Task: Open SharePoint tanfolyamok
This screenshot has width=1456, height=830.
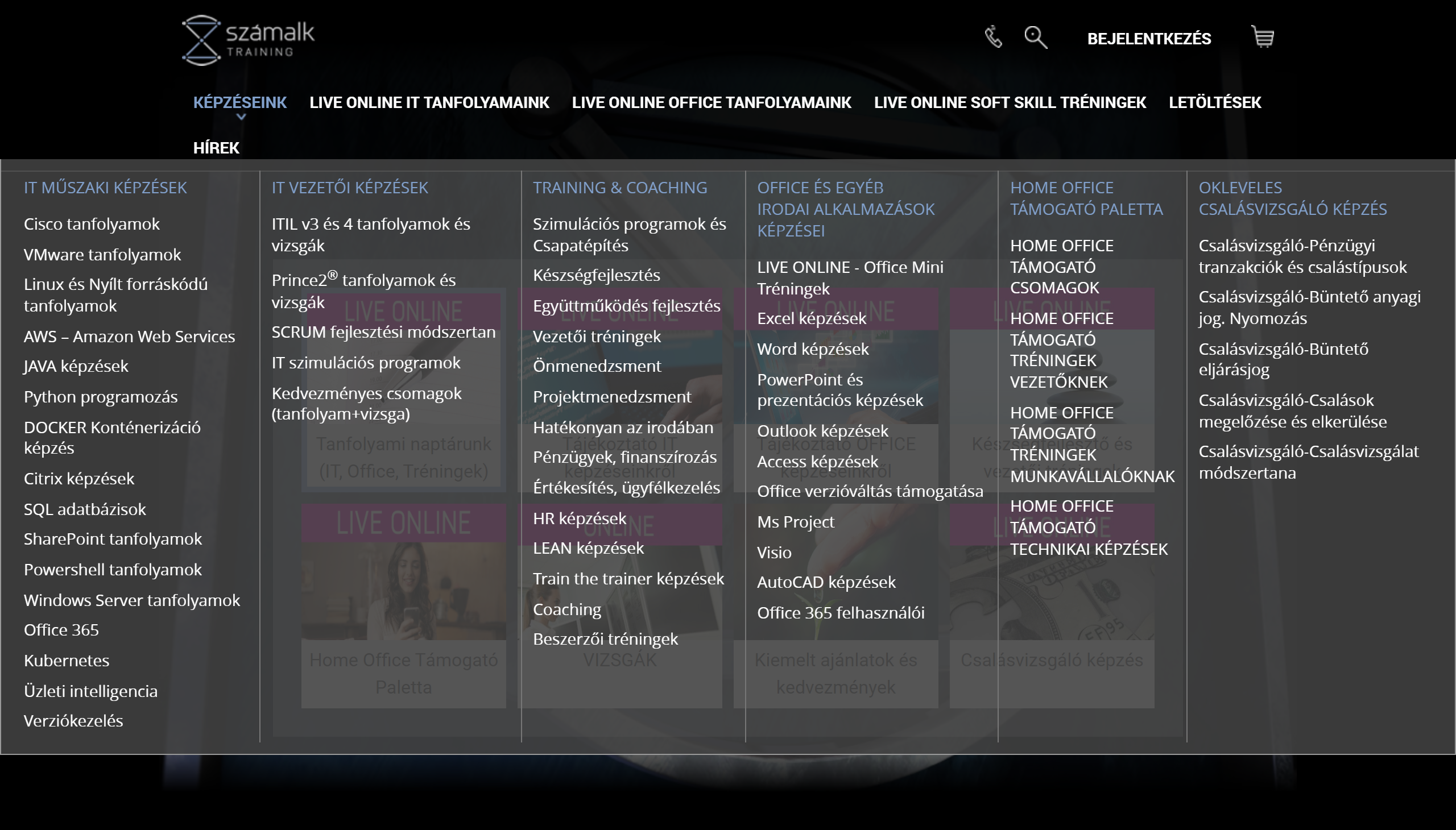Action: tap(113, 539)
